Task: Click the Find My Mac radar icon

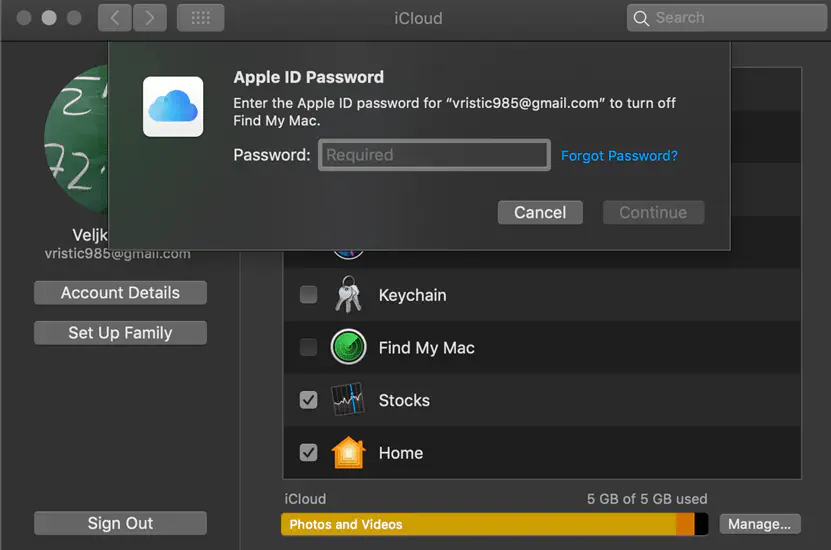Action: [348, 347]
